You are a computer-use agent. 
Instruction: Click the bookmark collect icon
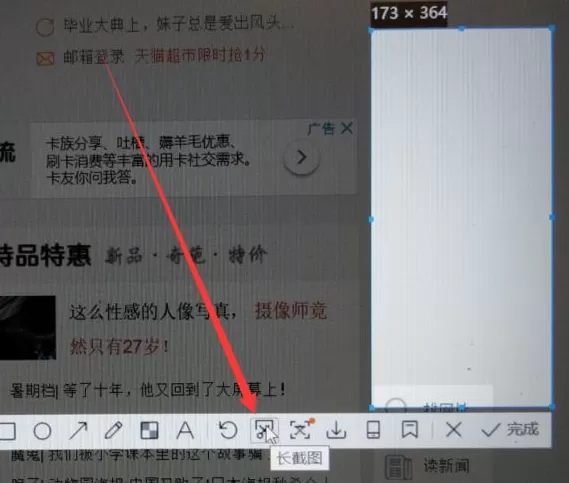[x=410, y=430]
